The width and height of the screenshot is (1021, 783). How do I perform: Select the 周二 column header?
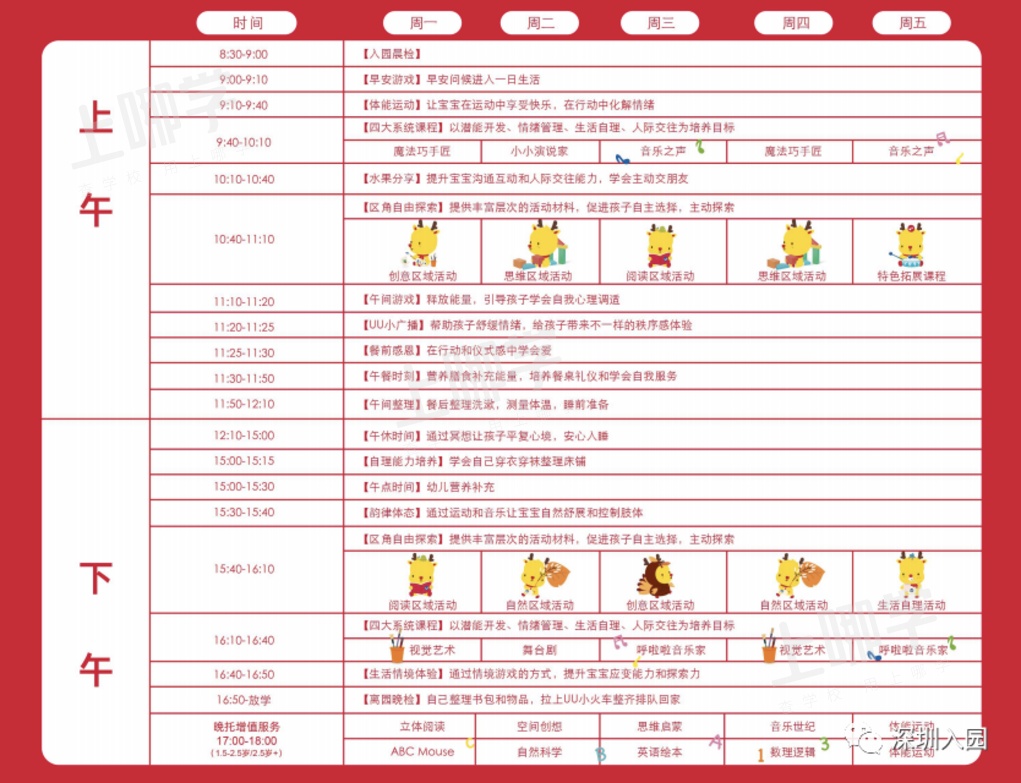(540, 23)
